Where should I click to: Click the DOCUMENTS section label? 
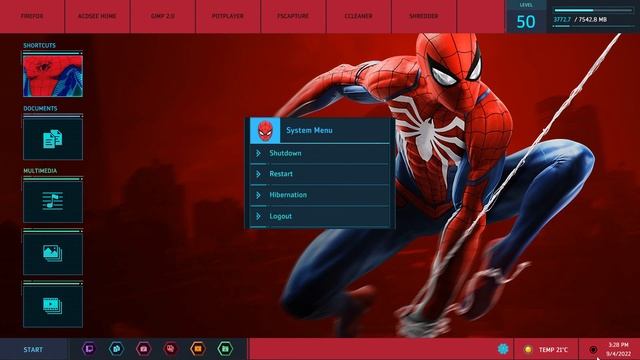pyautogui.click(x=40, y=109)
